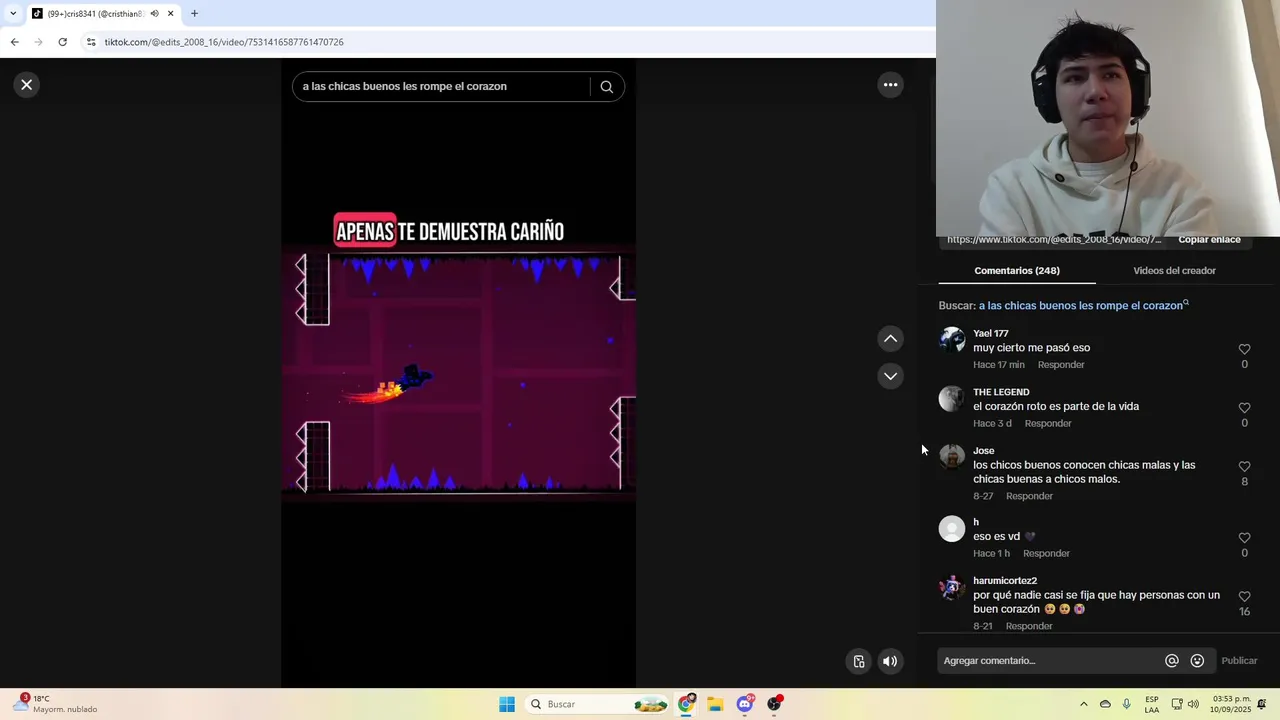Reply to THE LEGEND's comment
The width and height of the screenshot is (1280, 720).
(1048, 424)
